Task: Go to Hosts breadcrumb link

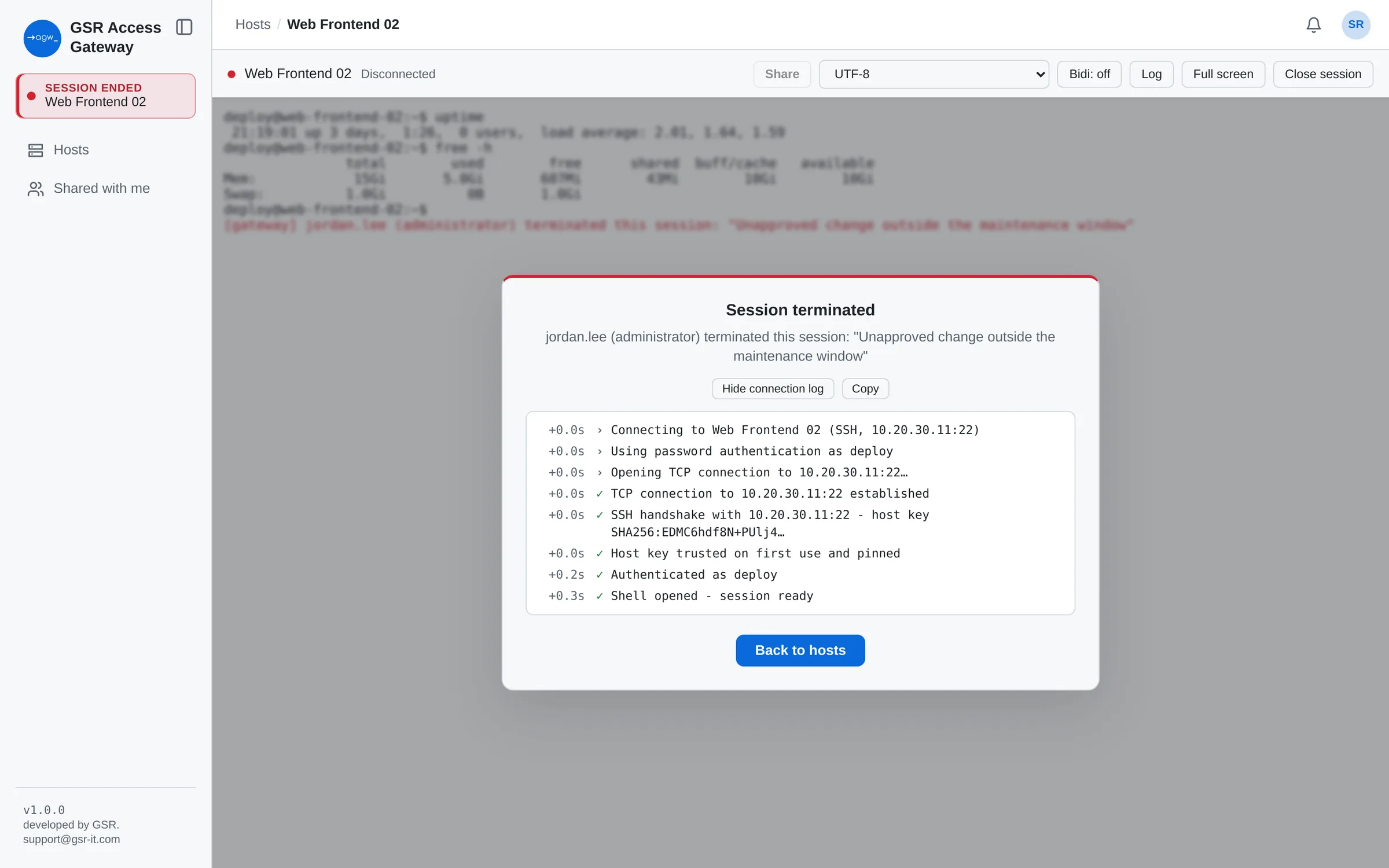Action: pos(253,24)
